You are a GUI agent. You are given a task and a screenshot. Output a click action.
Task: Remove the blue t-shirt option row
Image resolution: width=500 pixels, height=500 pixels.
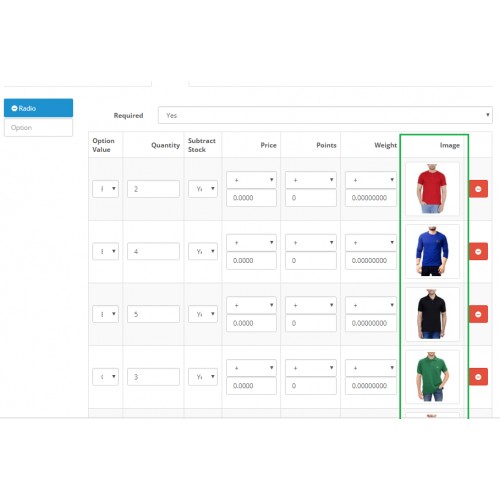tap(478, 251)
